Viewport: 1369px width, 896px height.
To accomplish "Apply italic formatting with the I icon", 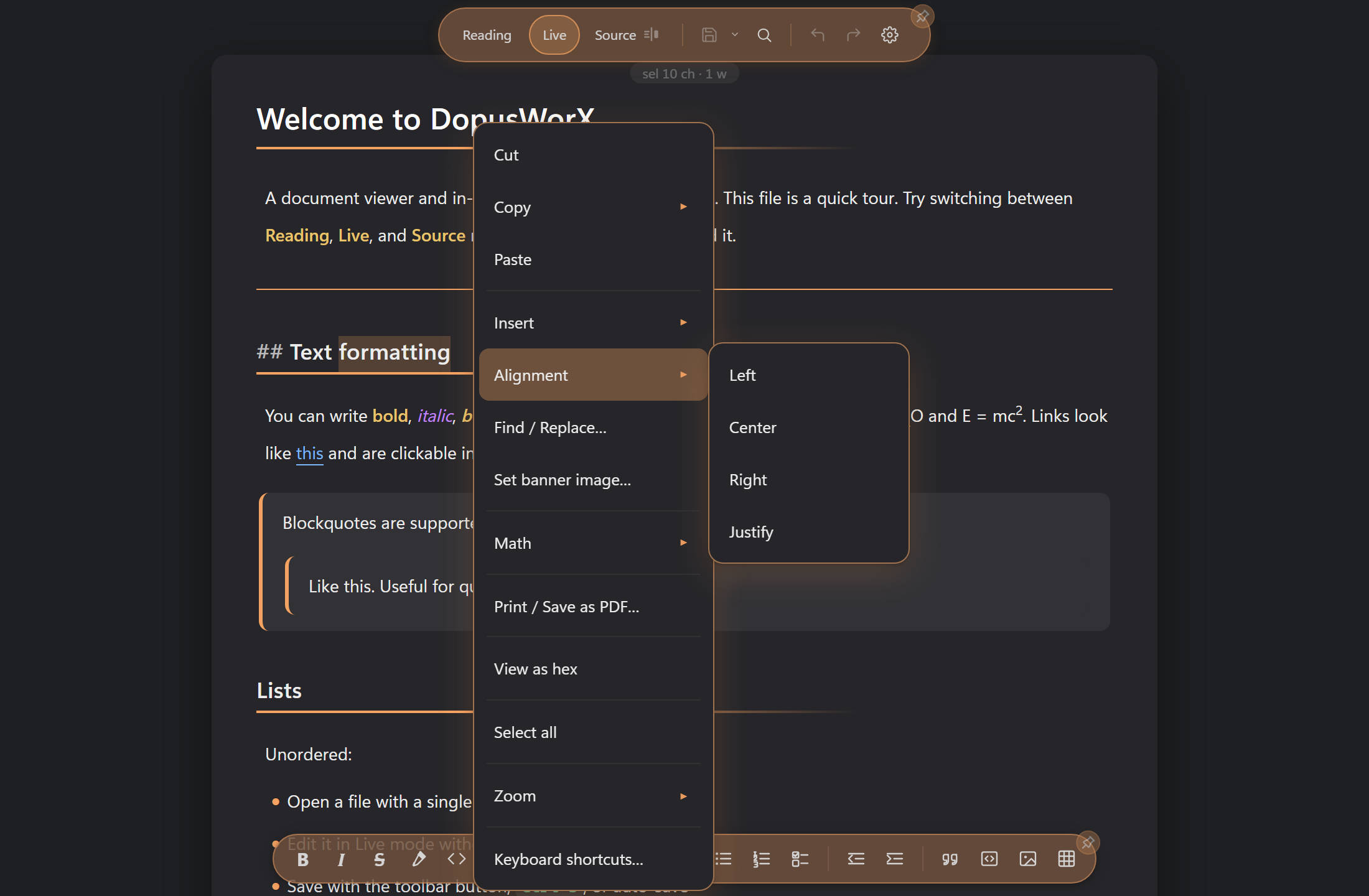I will click(x=341, y=859).
